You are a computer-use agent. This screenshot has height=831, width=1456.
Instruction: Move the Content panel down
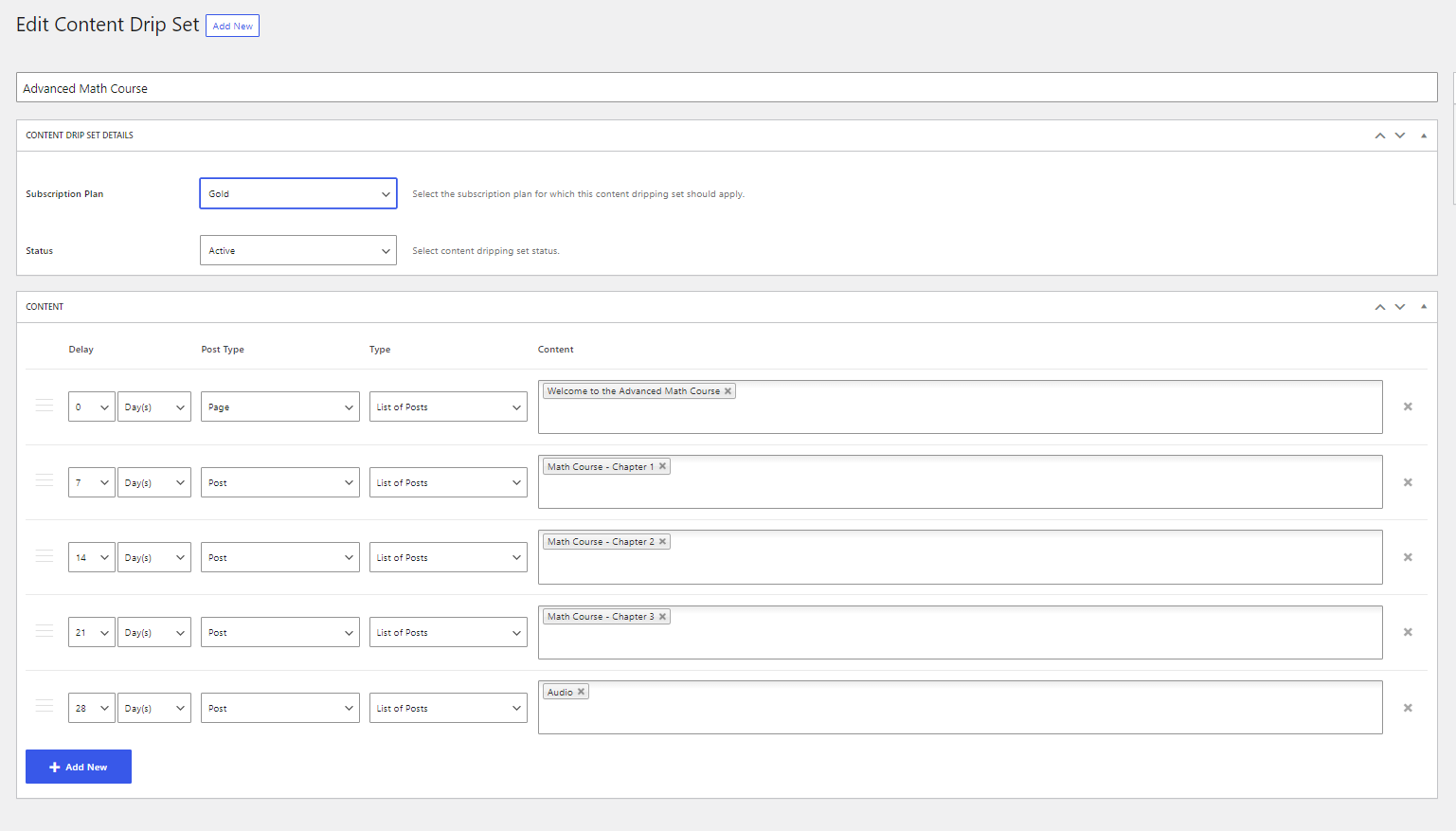click(1400, 307)
